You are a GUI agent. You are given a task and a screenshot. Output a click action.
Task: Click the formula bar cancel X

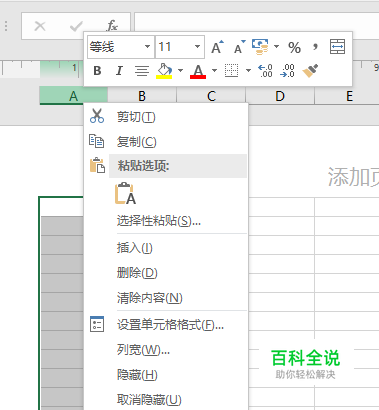40,26
